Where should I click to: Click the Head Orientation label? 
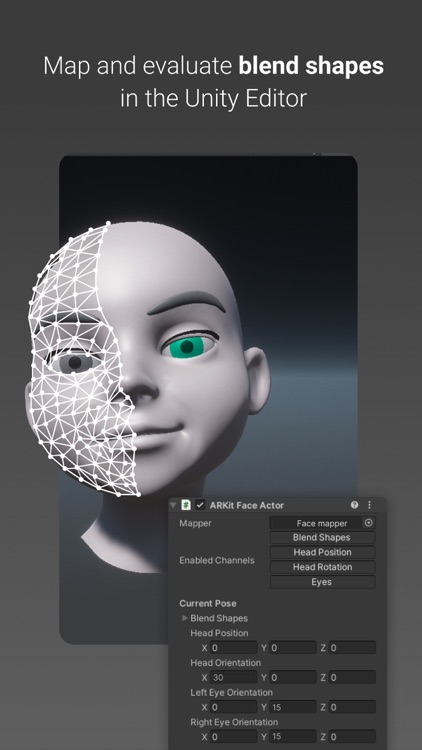coord(225,663)
